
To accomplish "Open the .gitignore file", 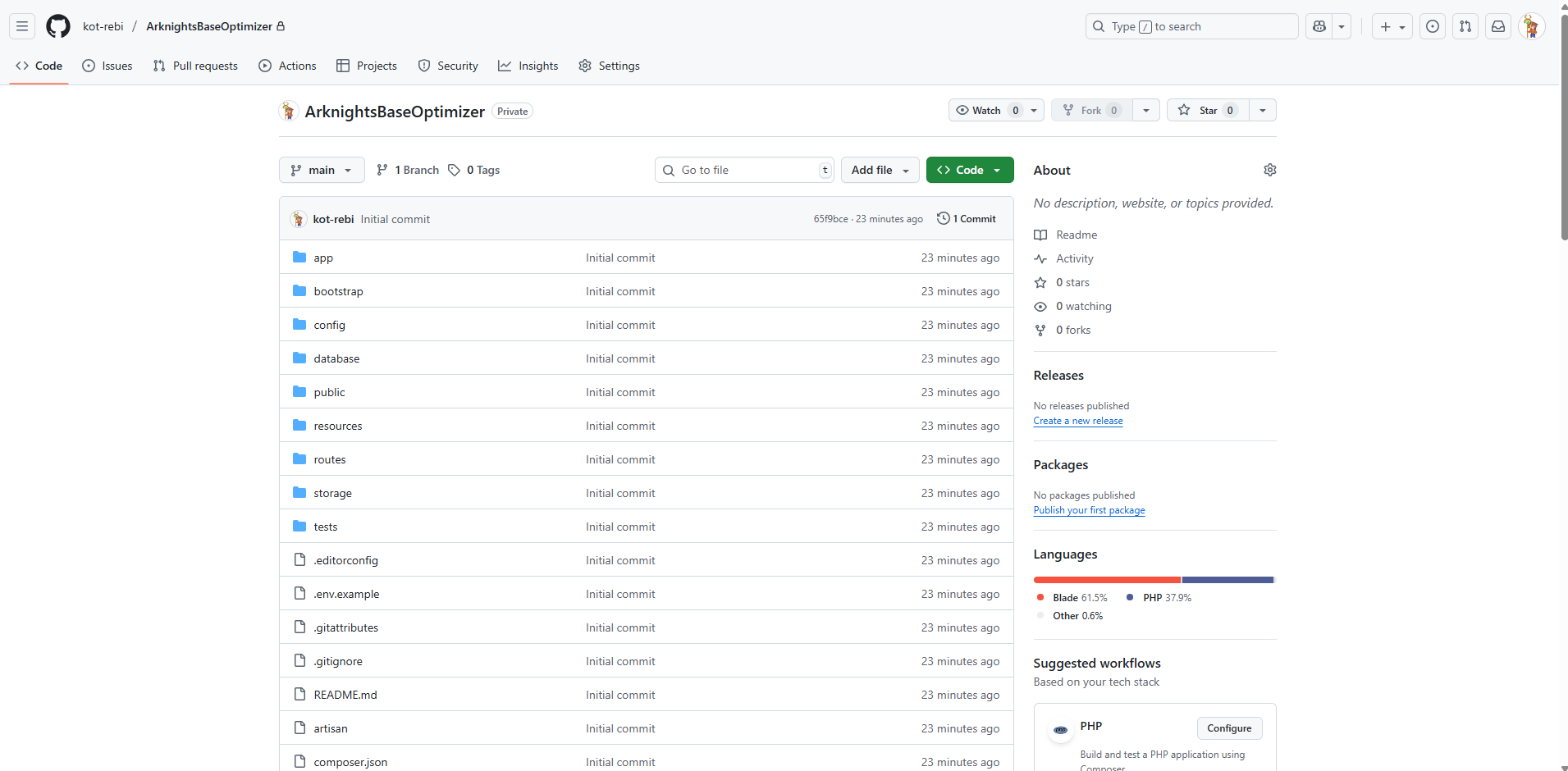I will point(338,661).
